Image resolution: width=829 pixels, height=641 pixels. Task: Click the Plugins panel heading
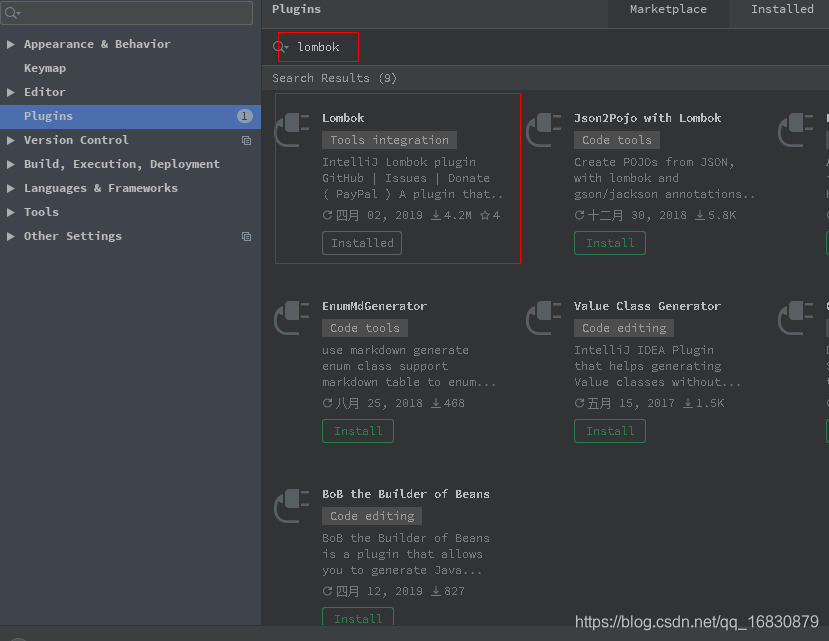(x=296, y=10)
